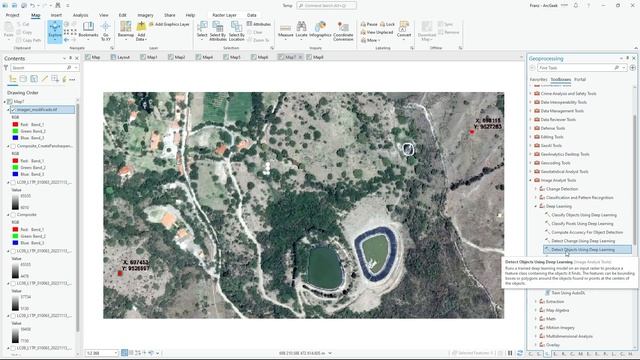Click the Add Data icon
The image size is (640, 360).
click(x=141, y=27)
